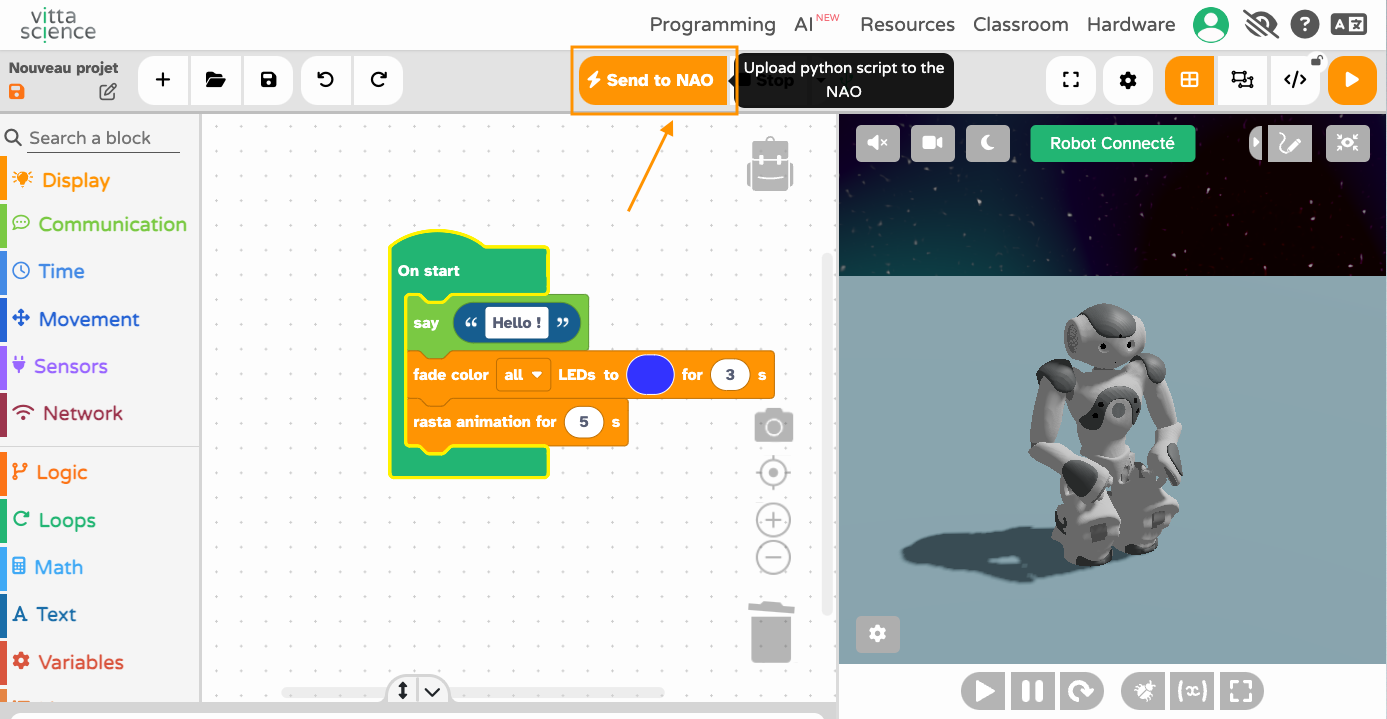
Task: Run the program with the orange play button
Action: point(1353,80)
